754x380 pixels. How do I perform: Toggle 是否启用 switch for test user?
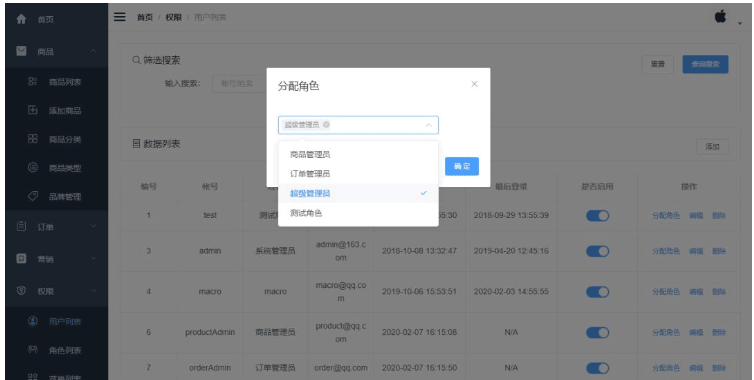(x=597, y=215)
